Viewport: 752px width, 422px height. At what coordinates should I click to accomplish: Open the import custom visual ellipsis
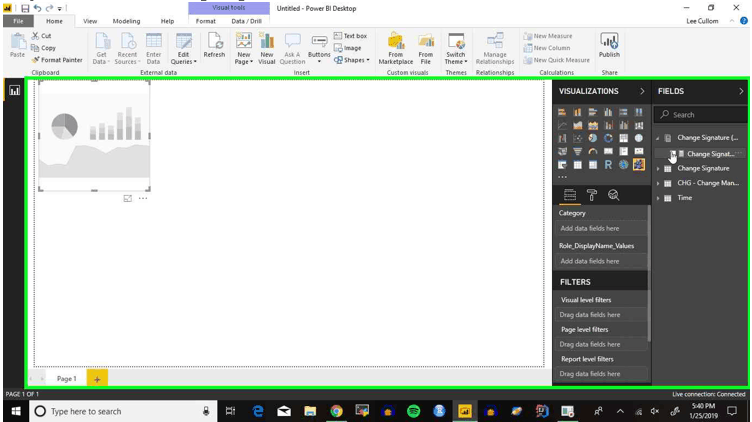click(x=563, y=177)
